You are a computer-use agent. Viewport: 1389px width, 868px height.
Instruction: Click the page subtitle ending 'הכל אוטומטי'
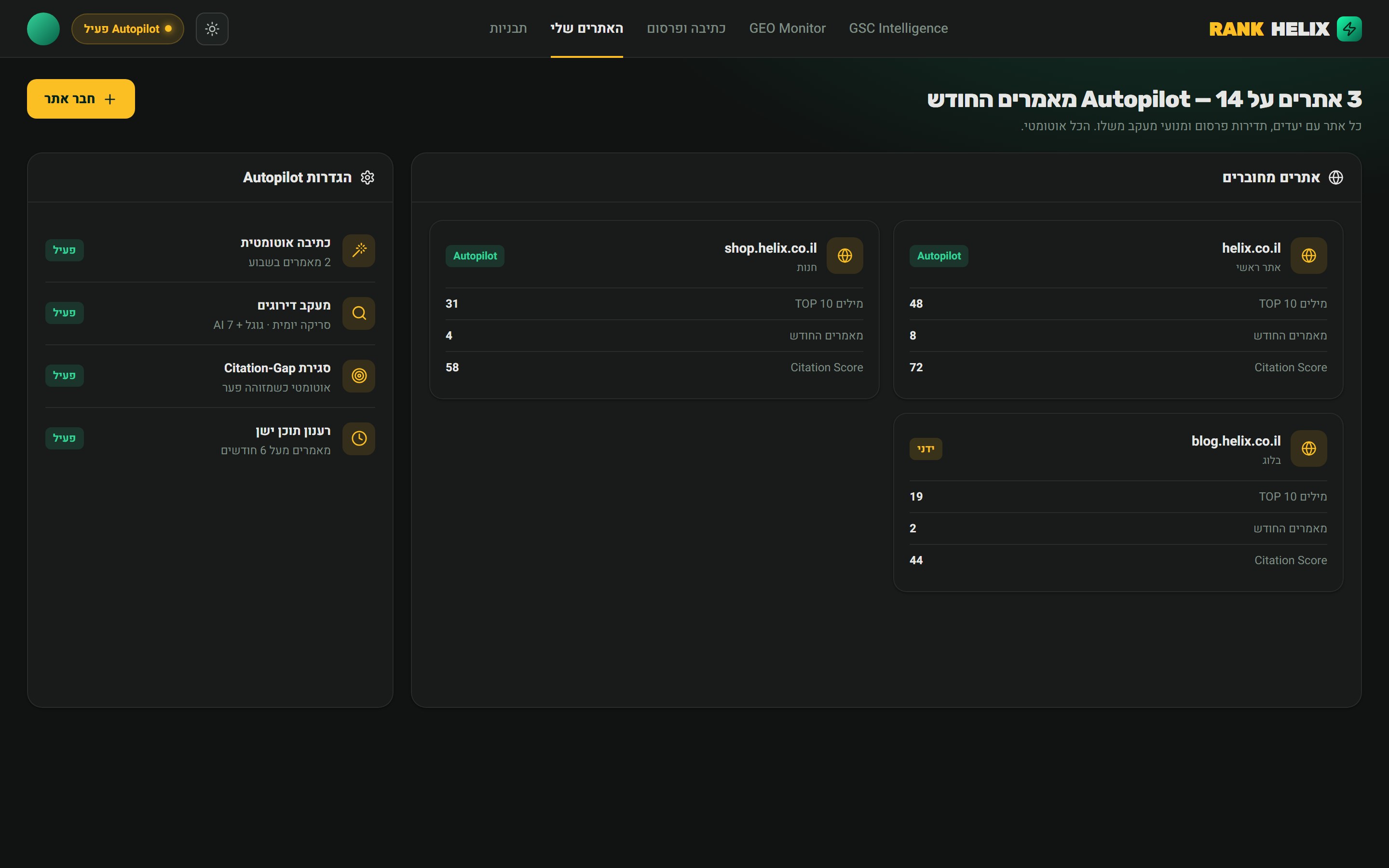[x=1191, y=126]
